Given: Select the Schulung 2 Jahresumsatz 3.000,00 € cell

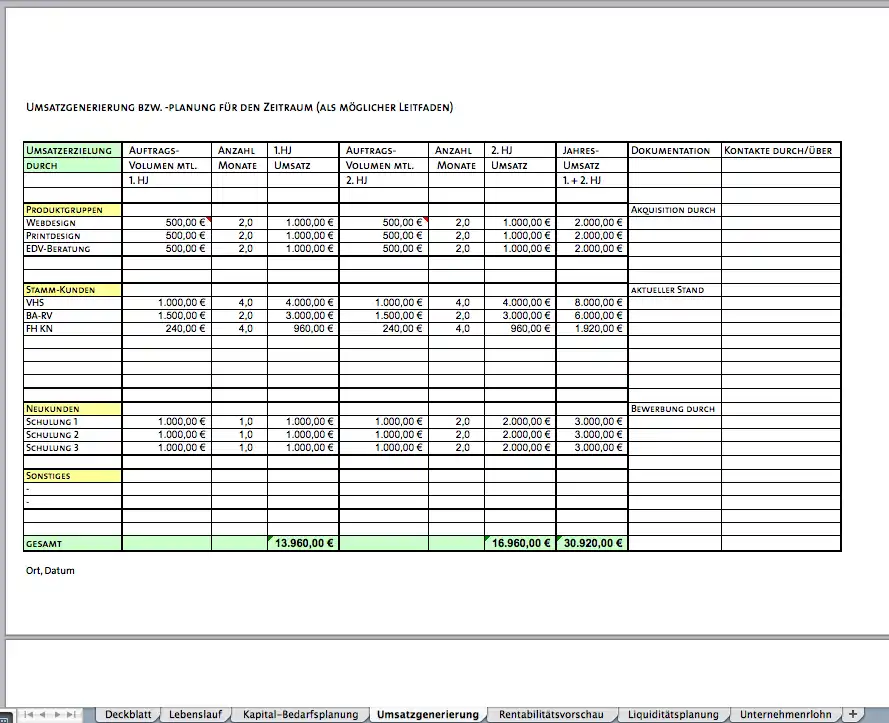Looking at the screenshot, I should click(592, 435).
